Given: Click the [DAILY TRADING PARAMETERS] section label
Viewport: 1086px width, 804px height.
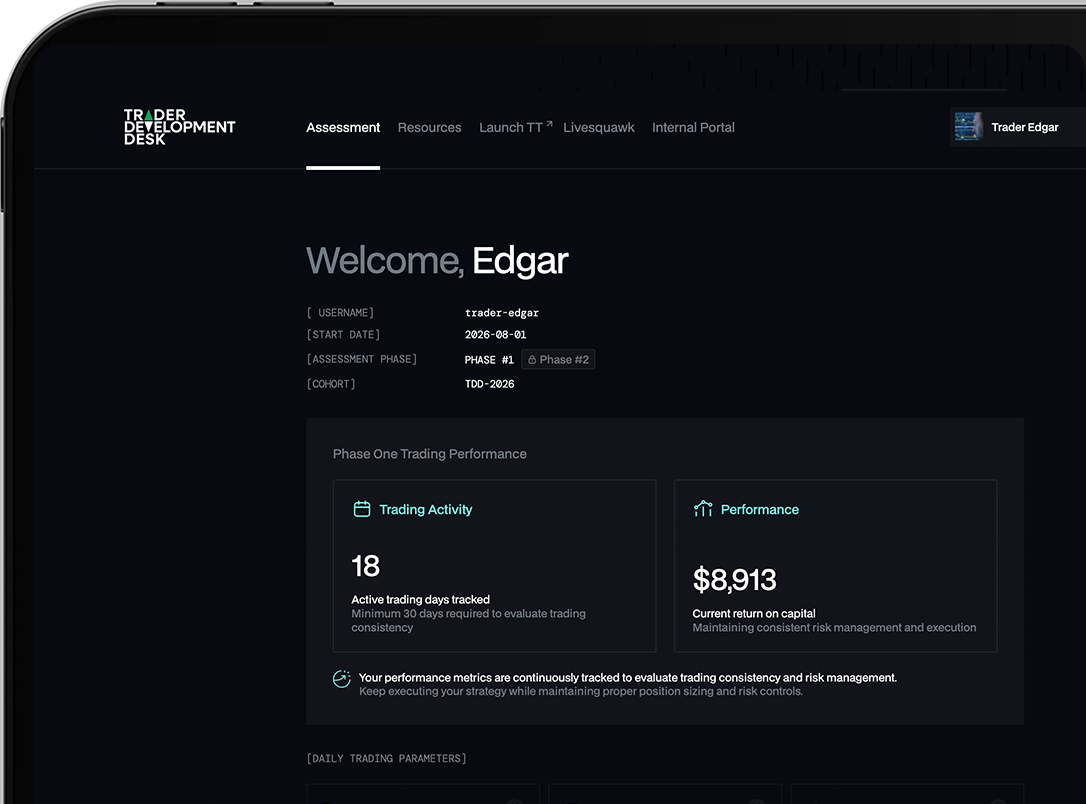Looking at the screenshot, I should (x=386, y=758).
